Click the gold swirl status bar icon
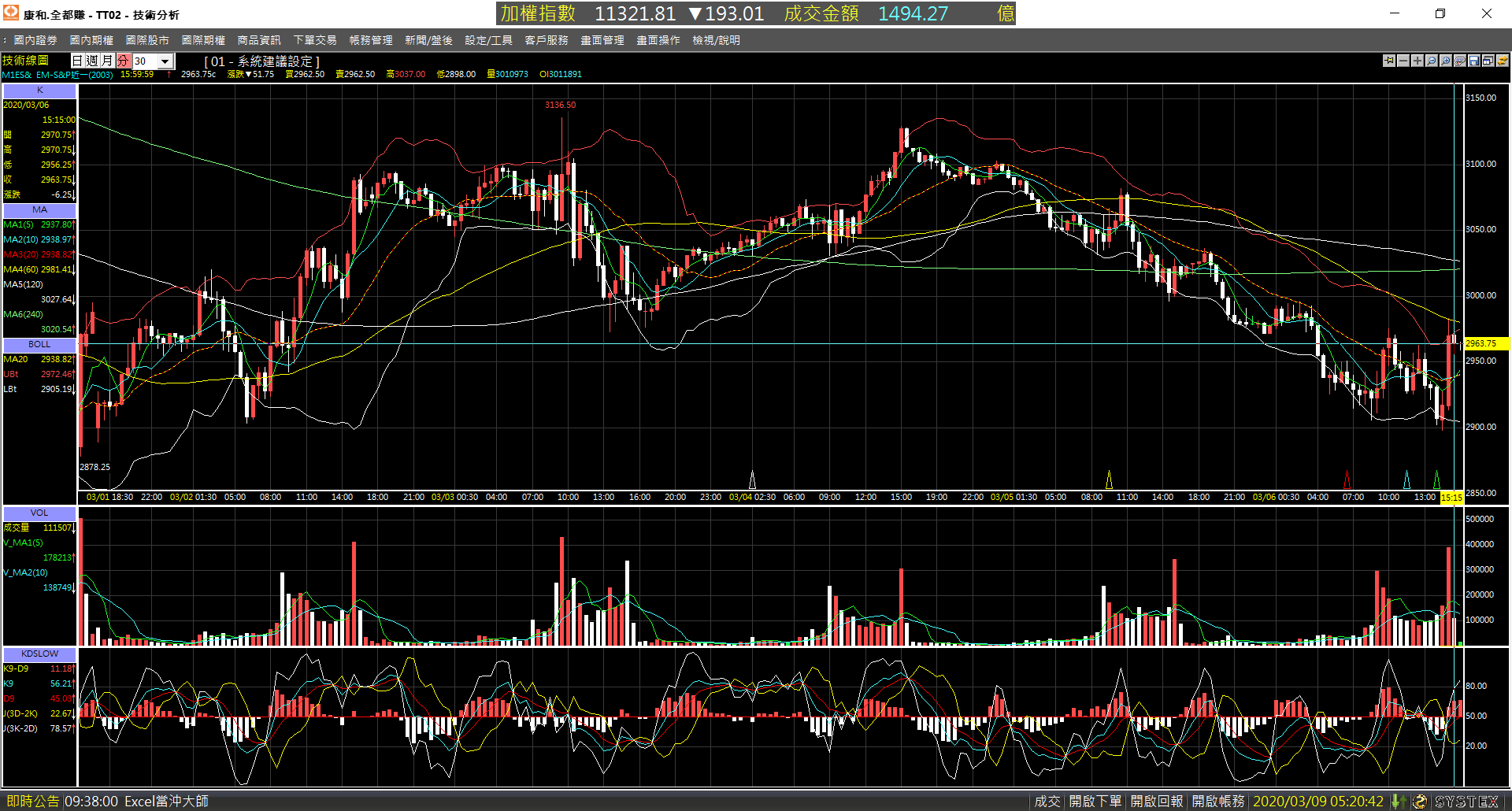The image size is (1512, 811). click(1419, 802)
